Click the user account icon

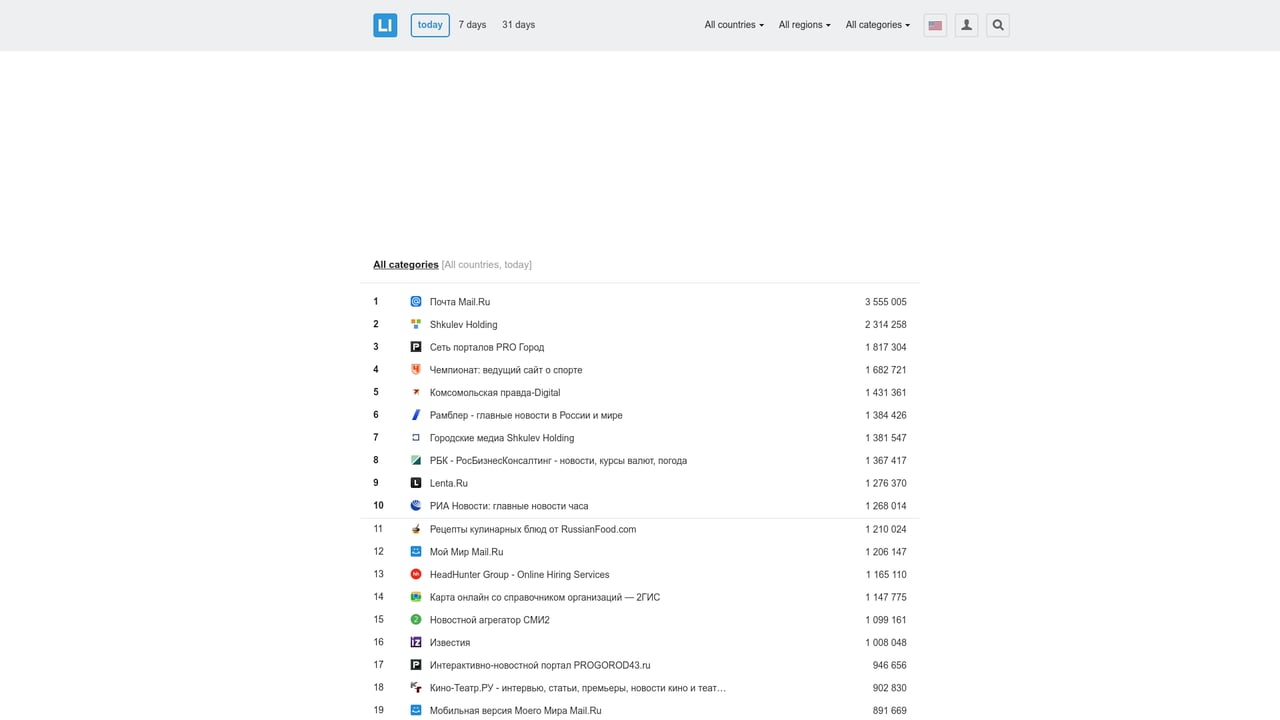[x=966, y=25]
